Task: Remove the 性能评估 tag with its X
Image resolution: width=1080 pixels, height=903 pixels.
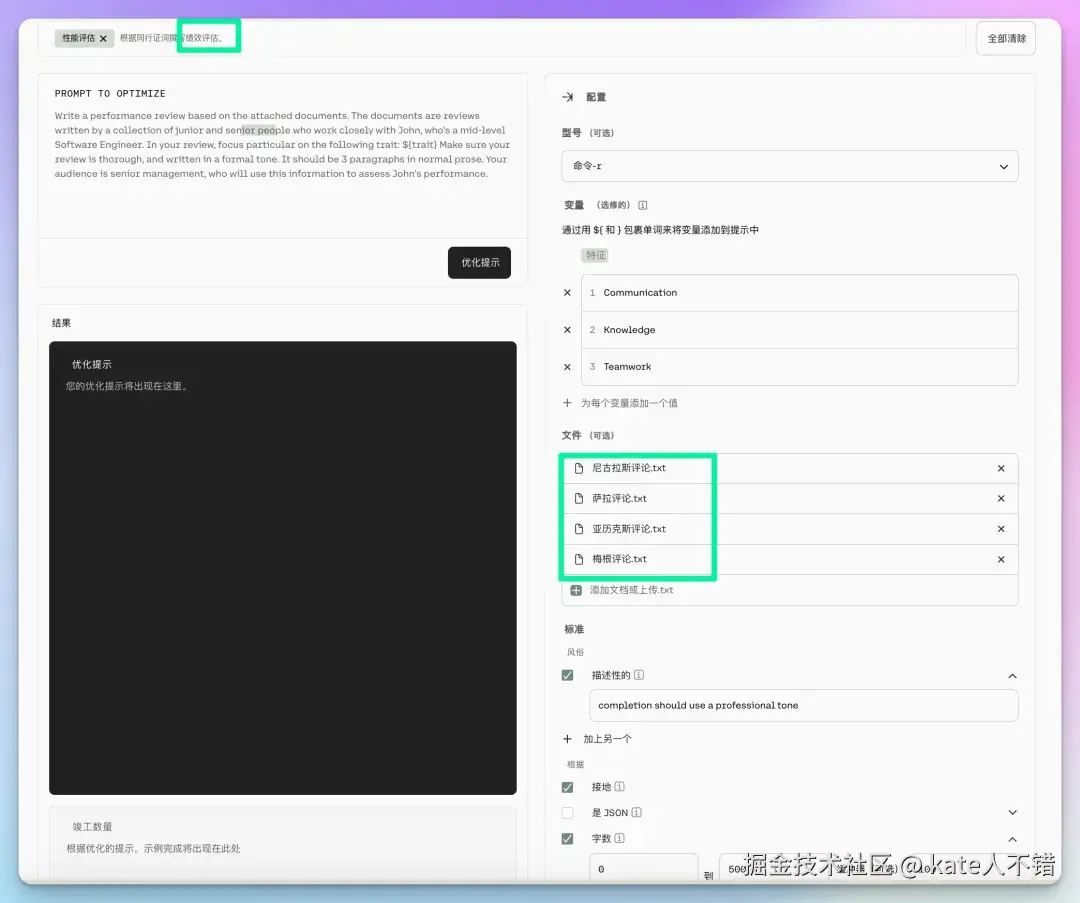Action: pyautogui.click(x=103, y=39)
